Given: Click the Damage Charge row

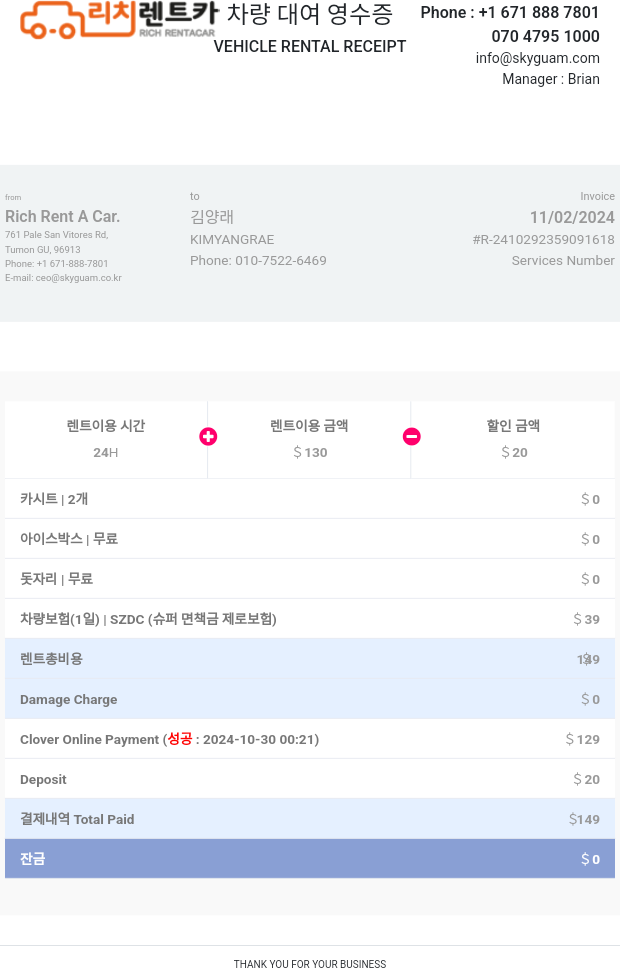Looking at the screenshot, I should point(310,699).
